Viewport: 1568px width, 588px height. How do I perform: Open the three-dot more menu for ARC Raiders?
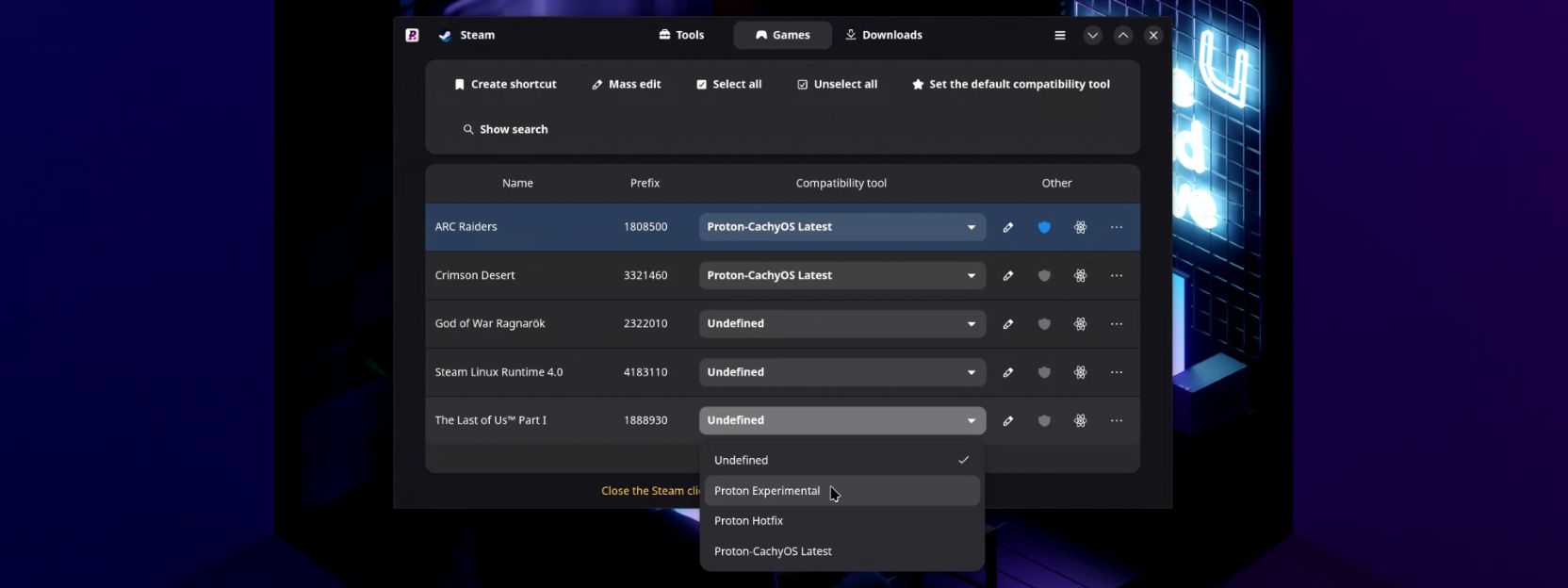(x=1117, y=227)
